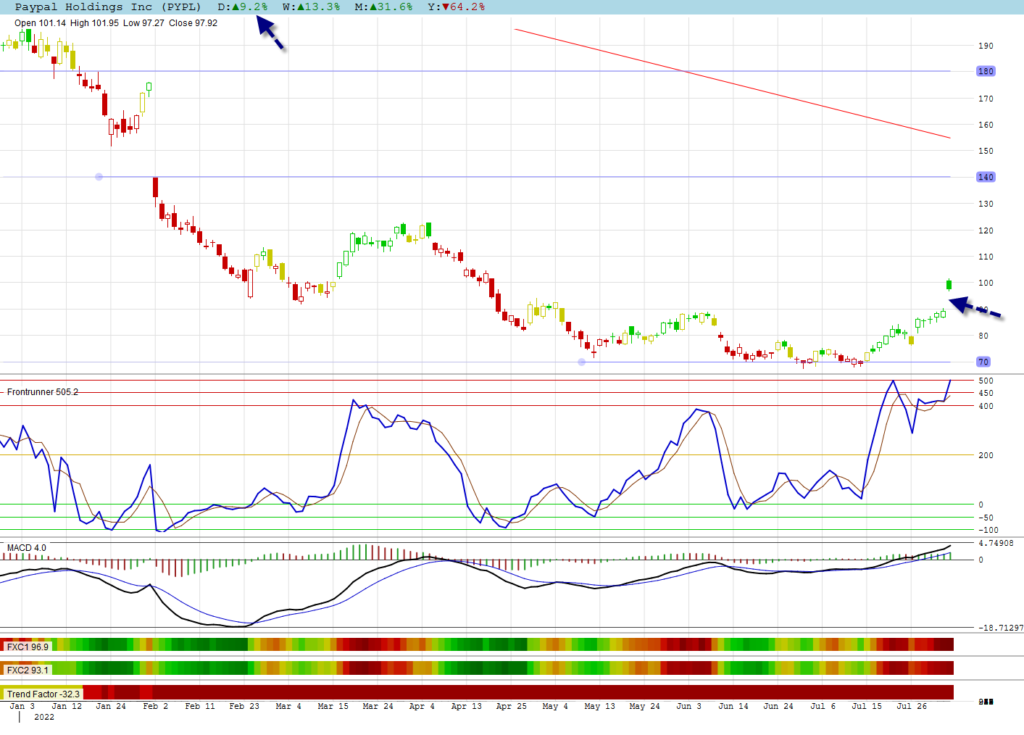Viewport: 1024px width, 735px height.
Task: Select the Jul 15 date on the time axis
Action: coord(867,706)
